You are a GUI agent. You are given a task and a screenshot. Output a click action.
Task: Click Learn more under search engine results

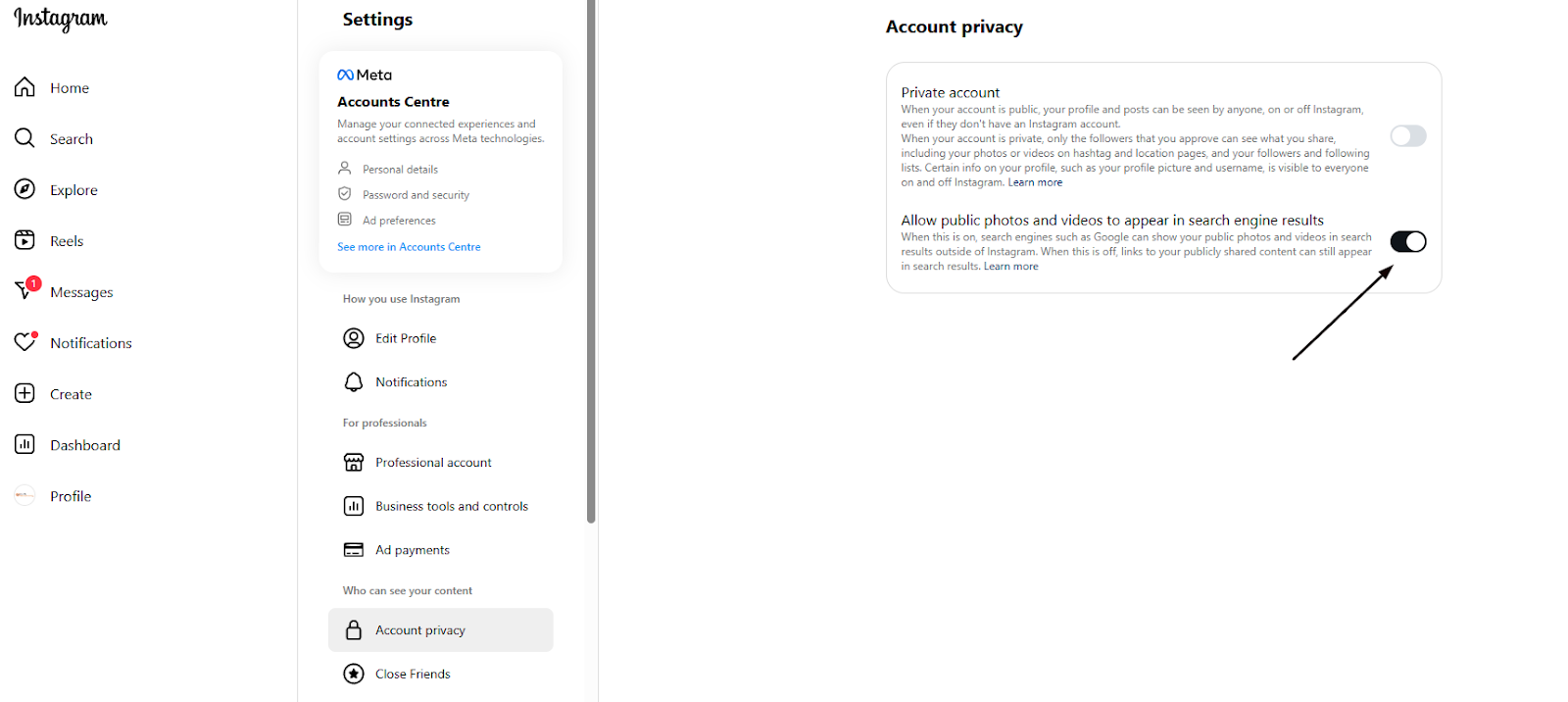click(1010, 267)
